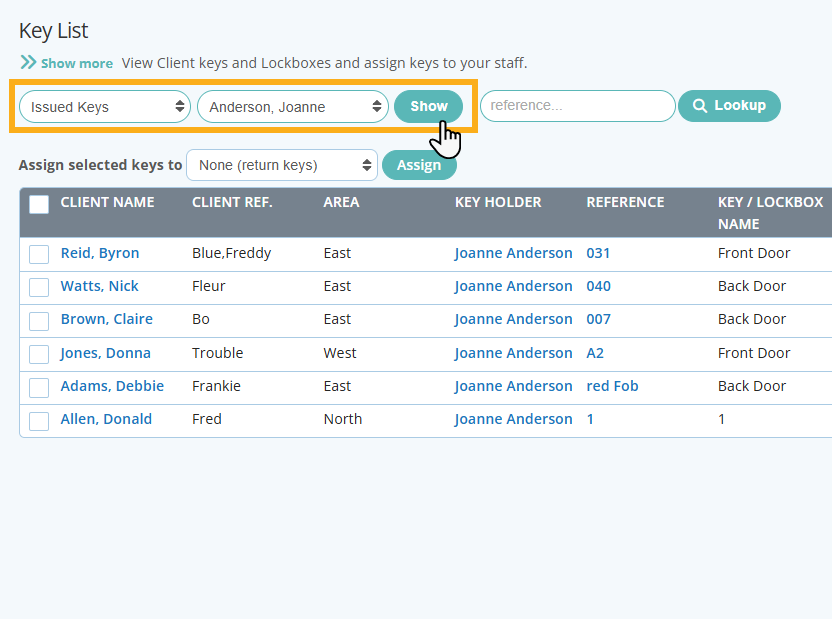
Task: Click the Fleur client ref cell
Action: pos(209,286)
